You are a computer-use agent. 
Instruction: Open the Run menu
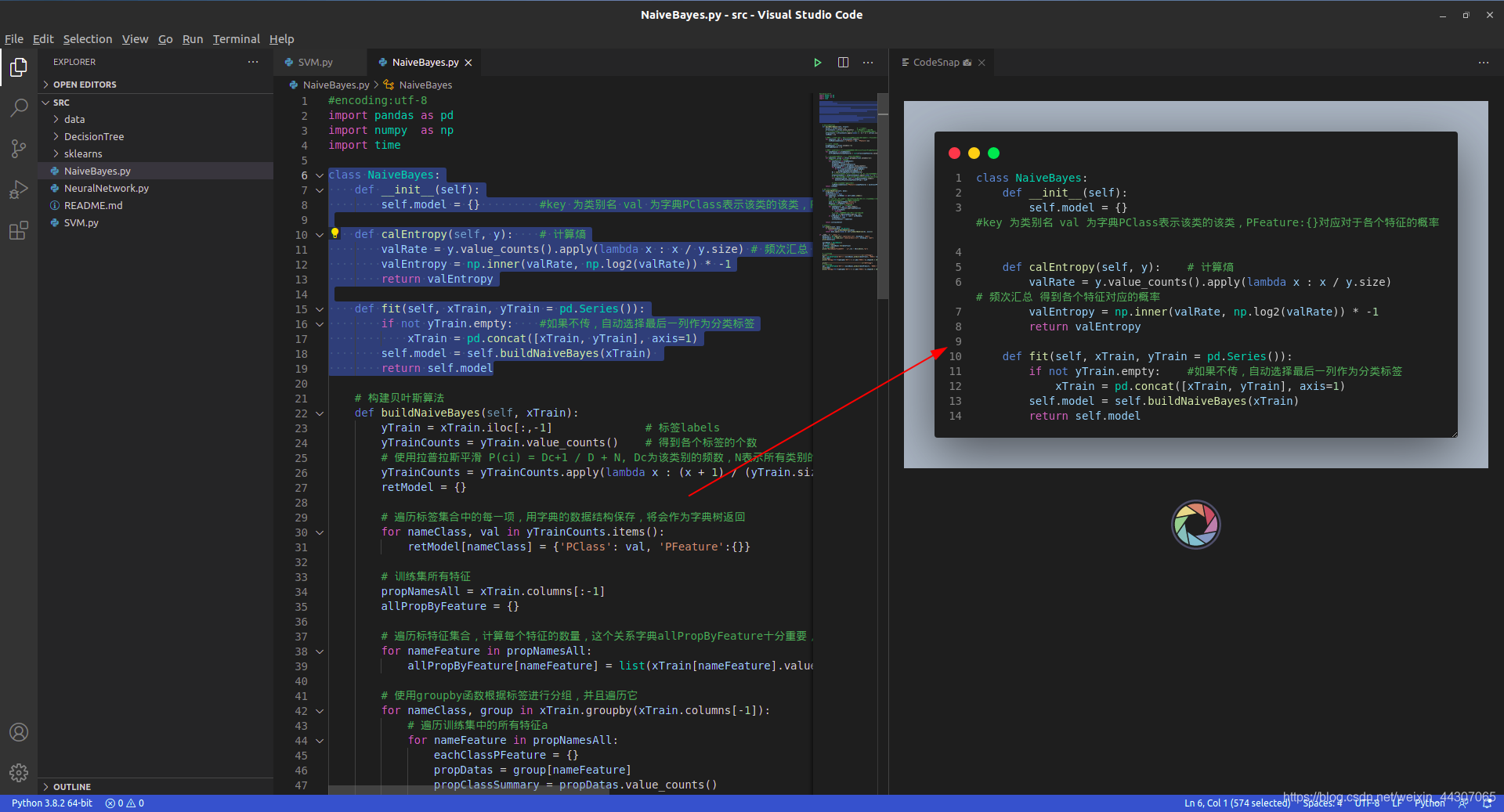click(x=193, y=39)
